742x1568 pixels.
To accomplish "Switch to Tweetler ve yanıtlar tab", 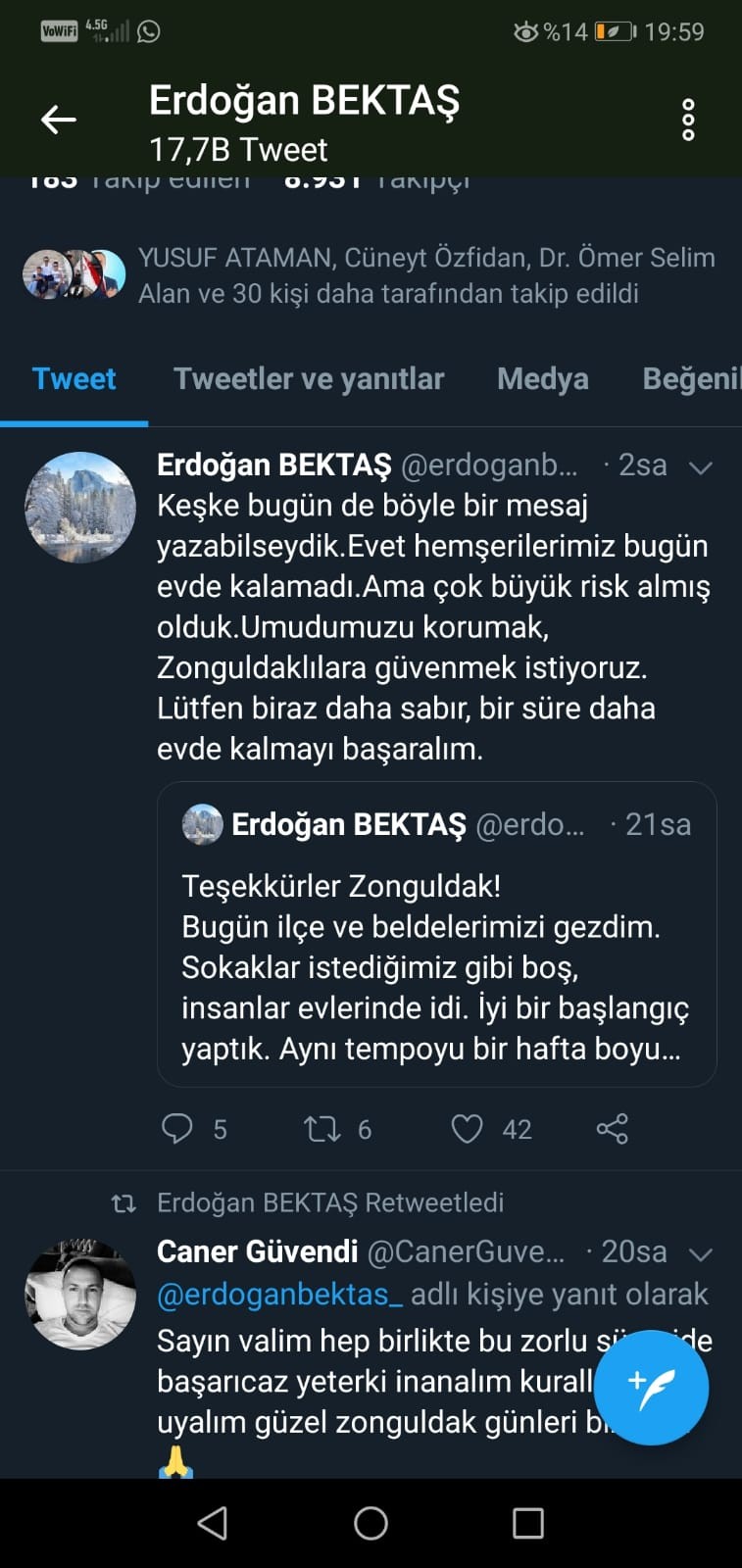I will click(309, 379).
